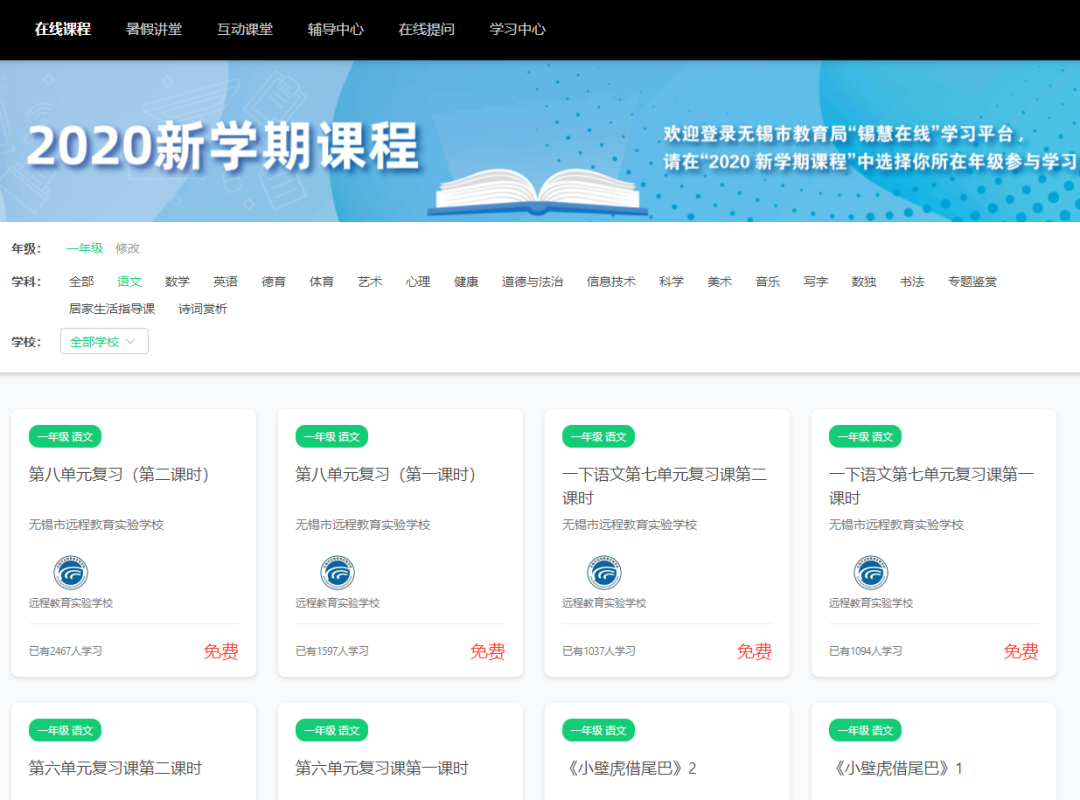Select the 全部 subject filter
The image size is (1080, 800).
click(x=83, y=281)
